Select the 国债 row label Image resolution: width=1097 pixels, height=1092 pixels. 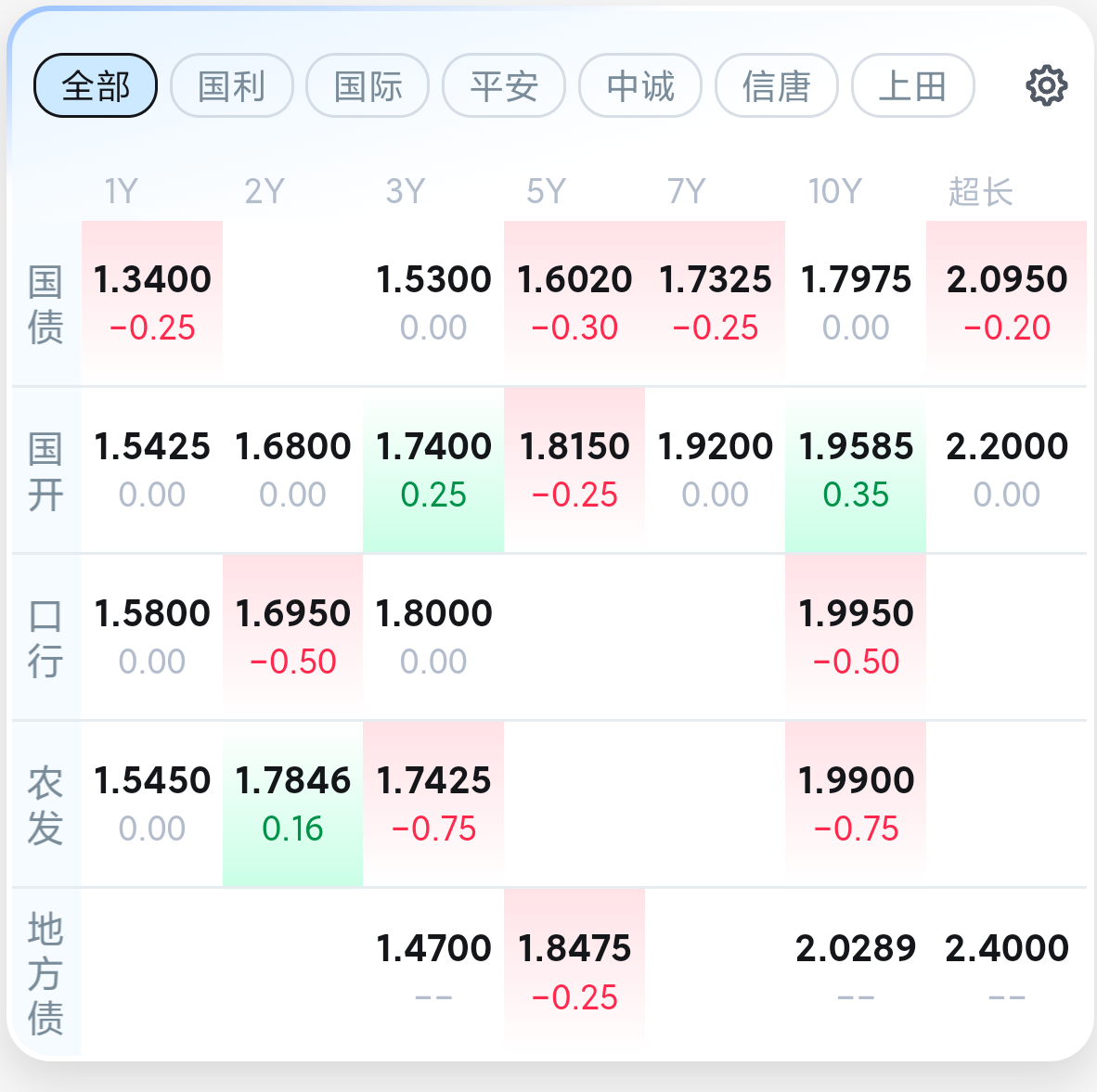(x=45, y=304)
